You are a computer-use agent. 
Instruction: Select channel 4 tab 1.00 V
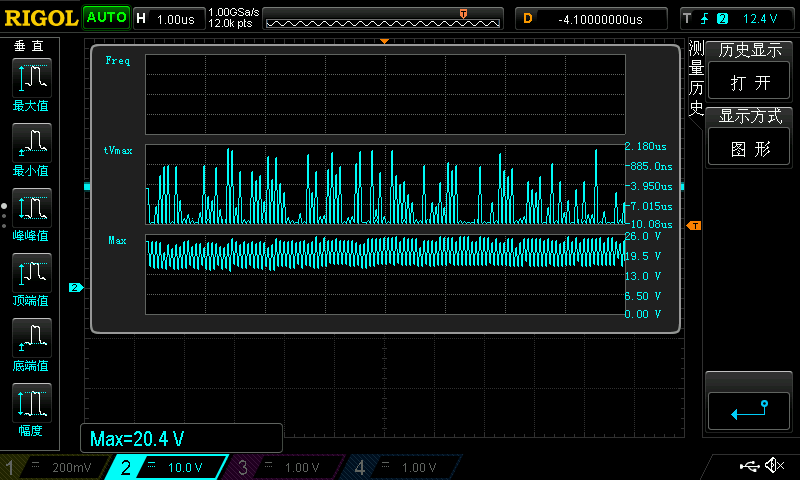point(402,467)
